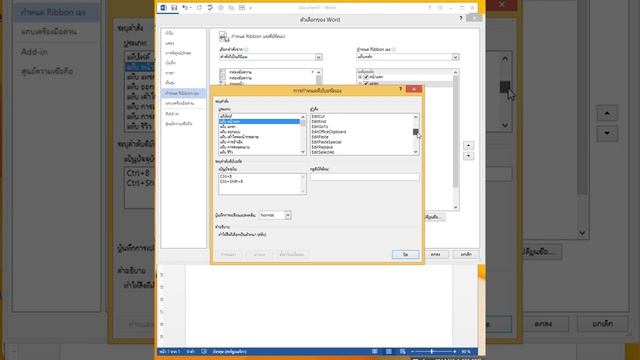Open the choose-commands-from dropdown
Image resolution: width=640 pixels, height=360 pixels.
pyautogui.click(x=318, y=57)
